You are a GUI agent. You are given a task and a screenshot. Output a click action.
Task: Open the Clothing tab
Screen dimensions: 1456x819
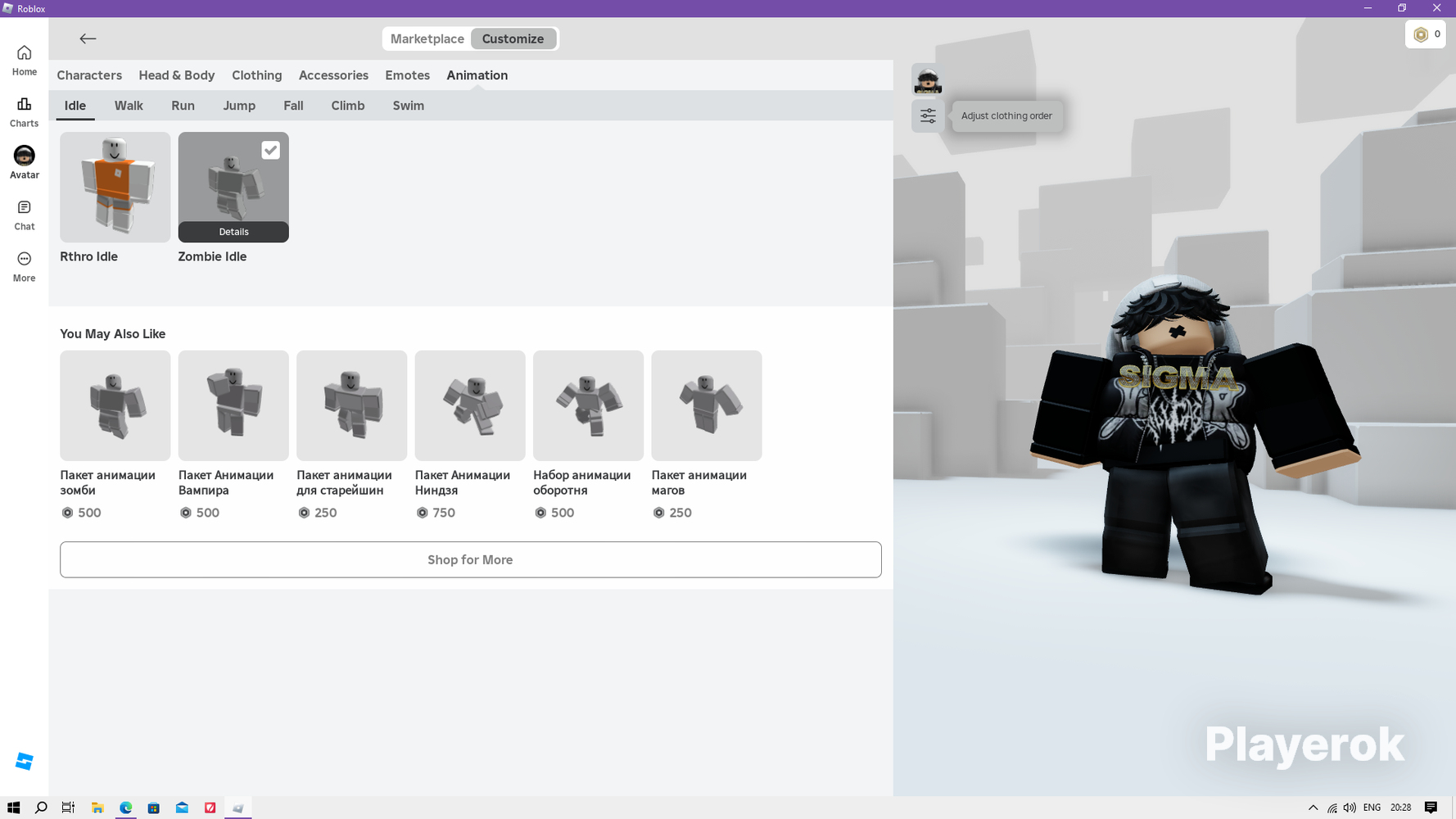pyautogui.click(x=256, y=75)
